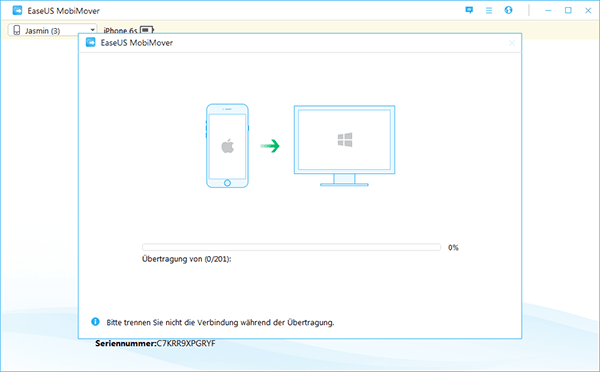
Task: Close the transfer dialog with its X
Action: tap(512, 43)
